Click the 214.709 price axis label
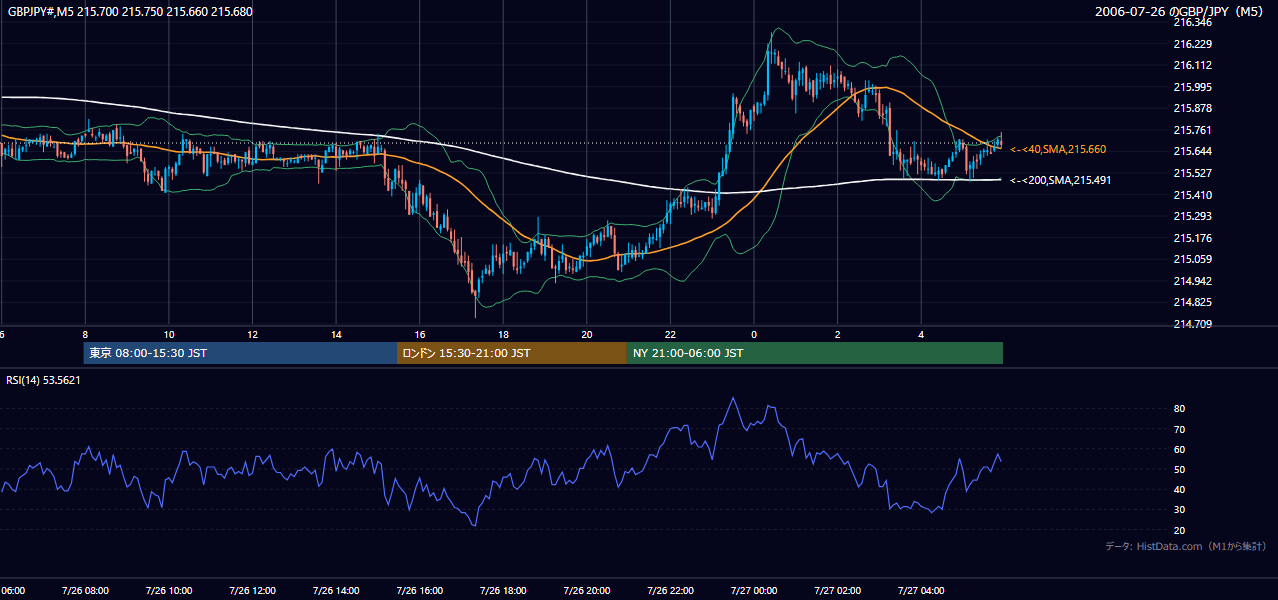1278x600 pixels. coord(1193,324)
